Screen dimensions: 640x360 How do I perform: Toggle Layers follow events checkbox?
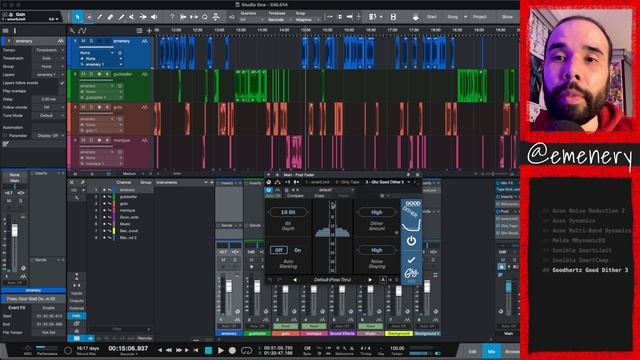pyautogui.click(x=62, y=83)
